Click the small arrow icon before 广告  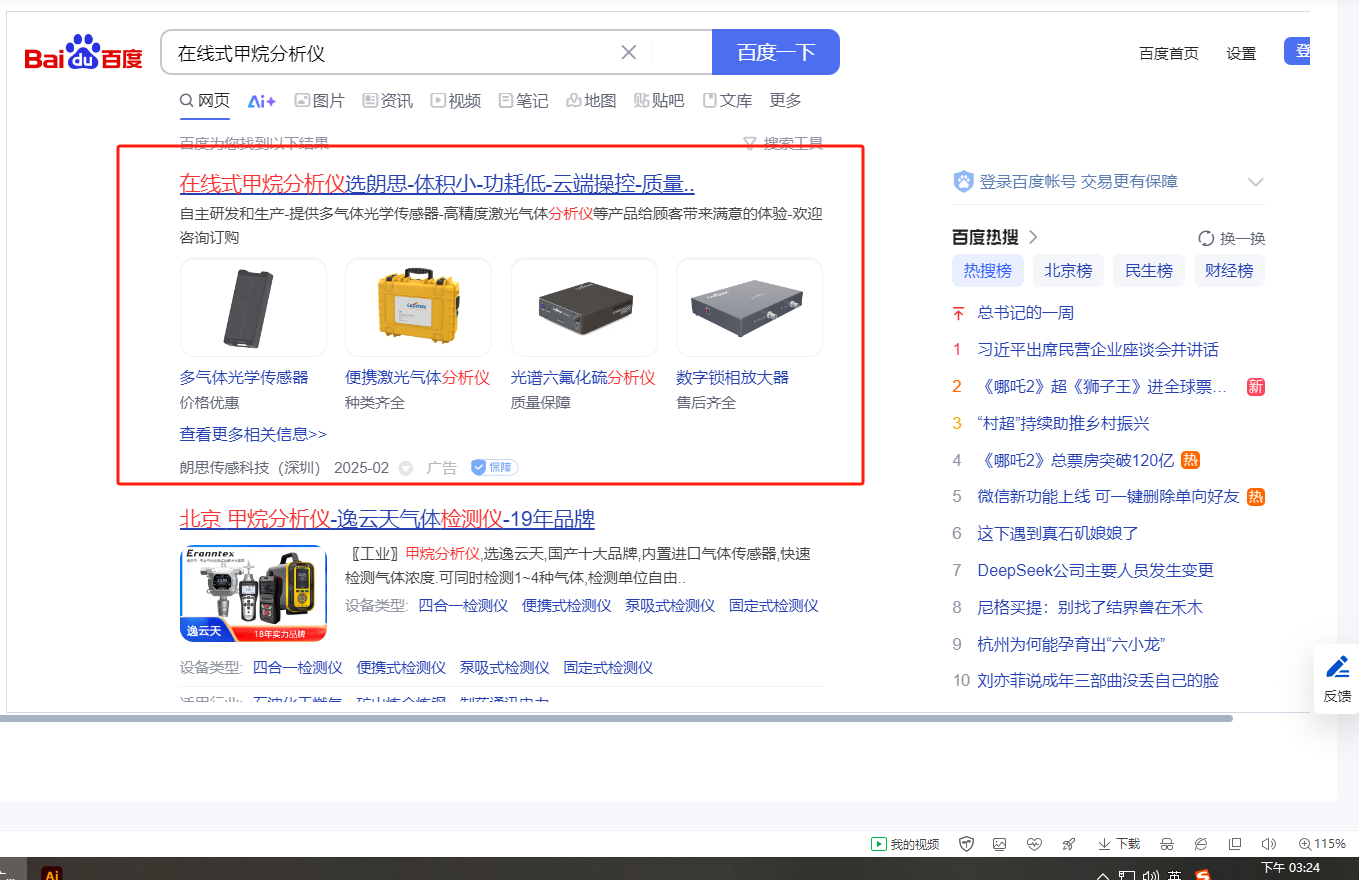pos(406,468)
